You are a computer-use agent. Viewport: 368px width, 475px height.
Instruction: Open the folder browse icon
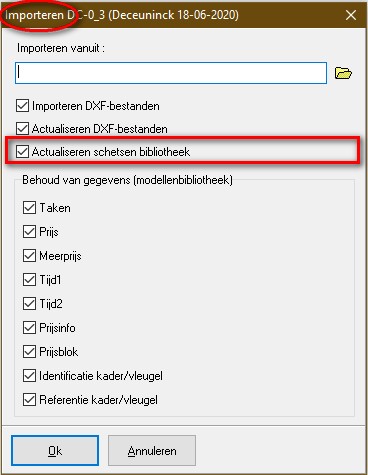(x=343, y=73)
